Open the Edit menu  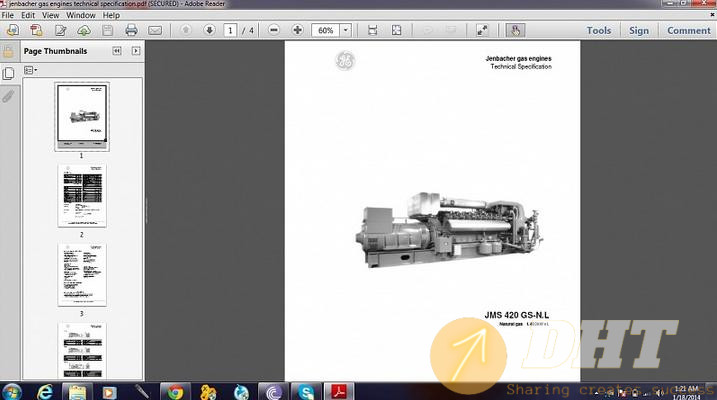(28, 15)
